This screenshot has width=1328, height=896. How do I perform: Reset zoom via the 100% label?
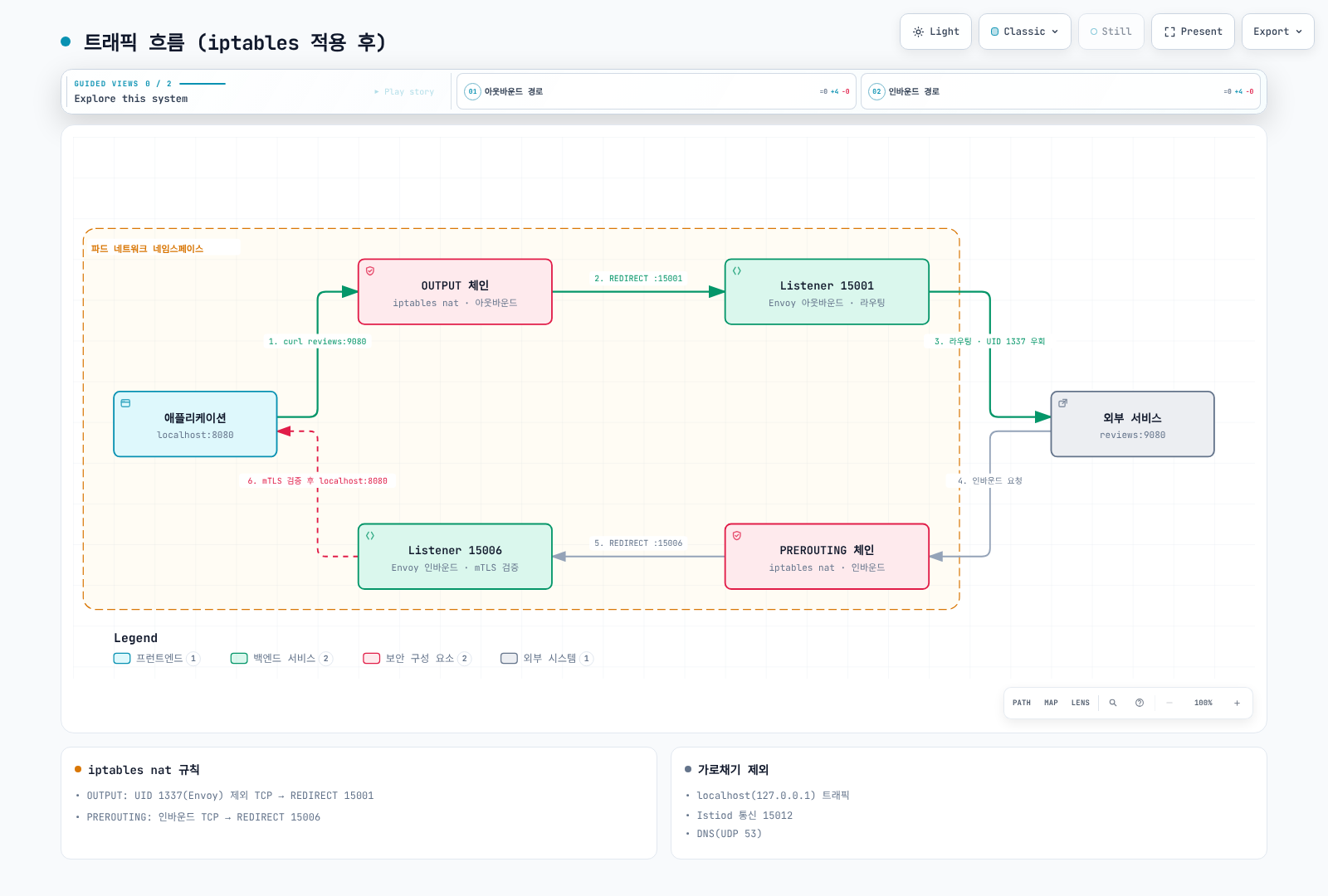(x=1203, y=703)
